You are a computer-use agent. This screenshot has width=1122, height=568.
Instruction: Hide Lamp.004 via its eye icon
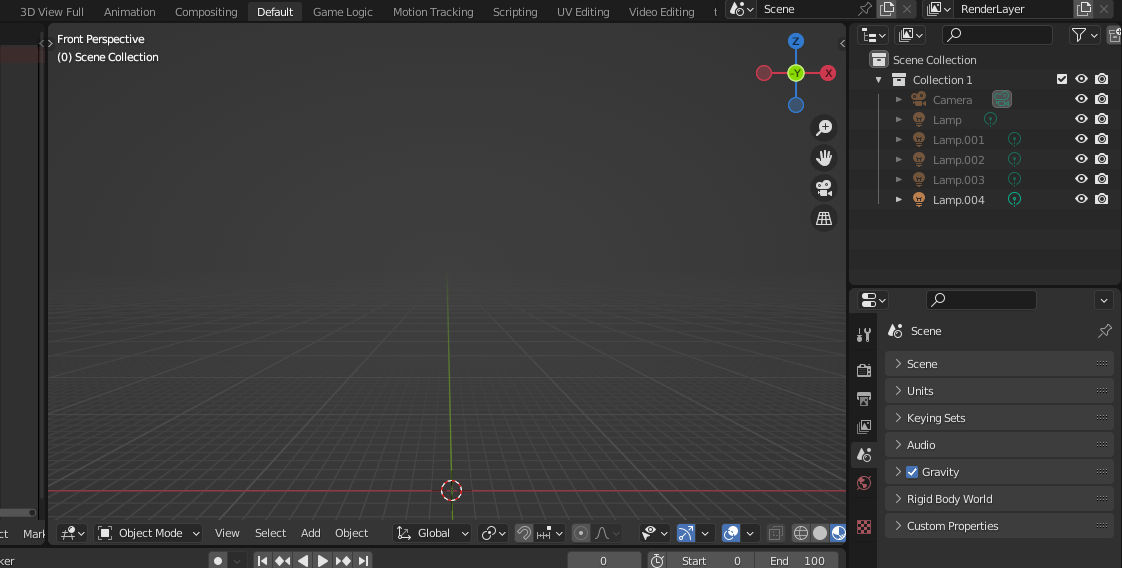(1081, 200)
